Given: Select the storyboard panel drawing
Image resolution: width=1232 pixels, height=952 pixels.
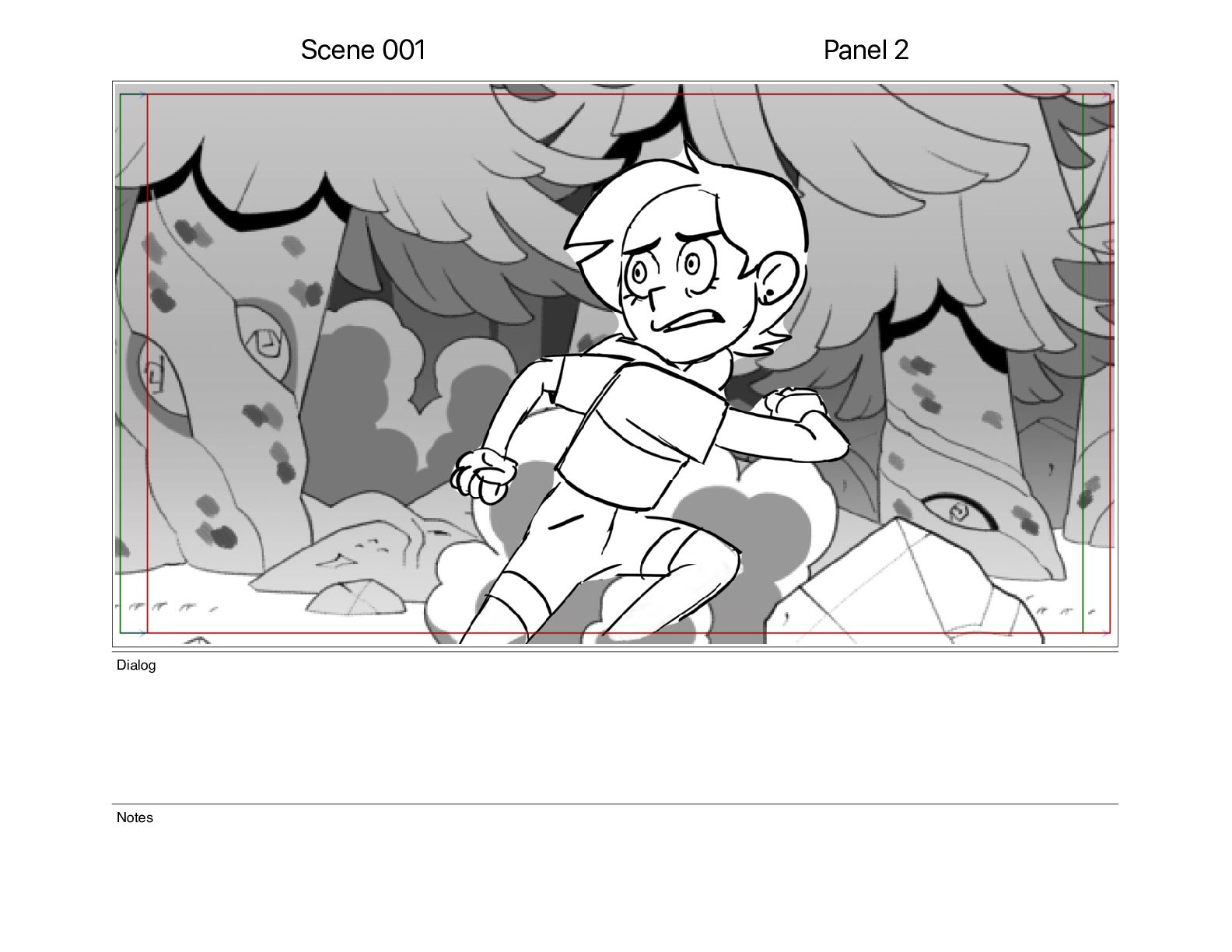Looking at the screenshot, I should pos(615,364).
